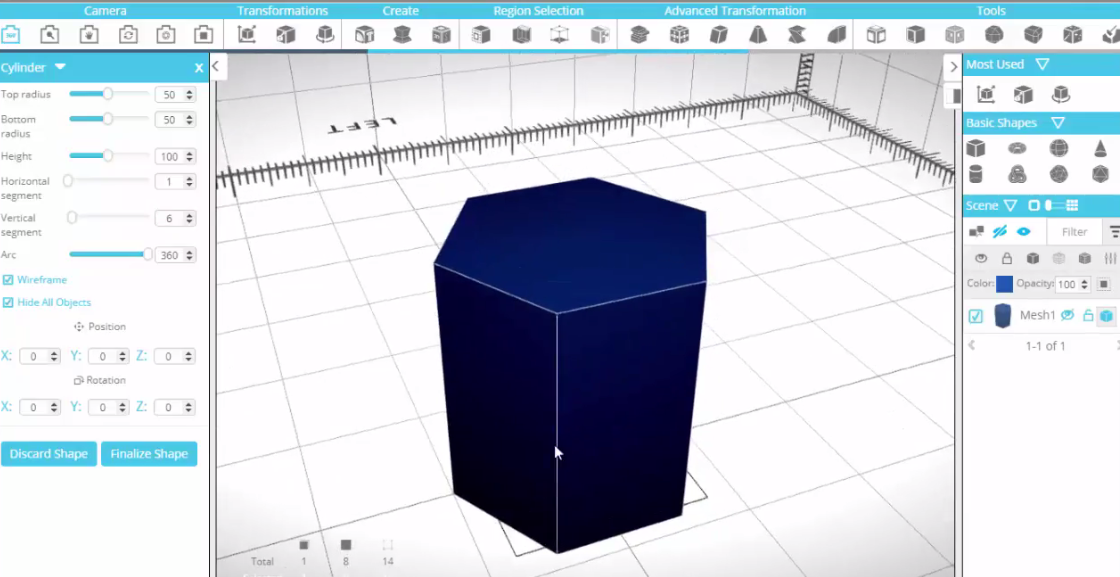Viewport: 1120px width, 577px height.
Task: Close the Cylinder panel with X
Action: [x=199, y=68]
